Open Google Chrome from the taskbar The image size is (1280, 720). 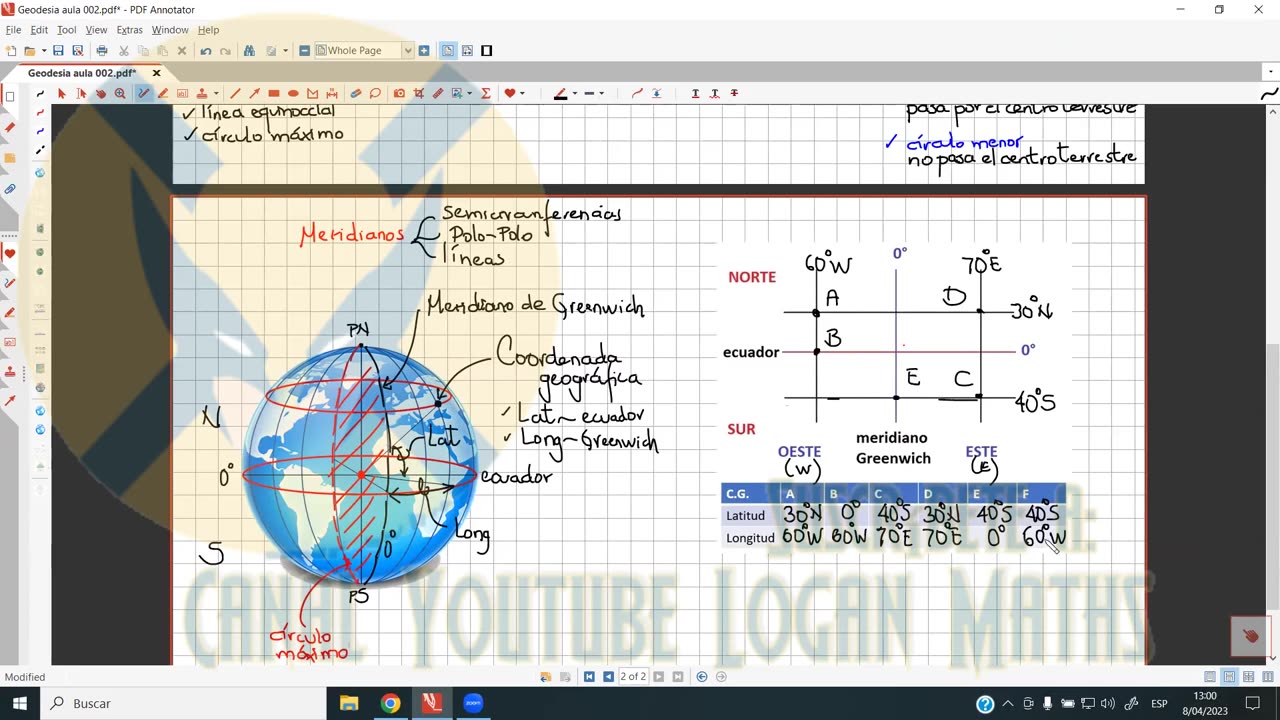point(390,703)
